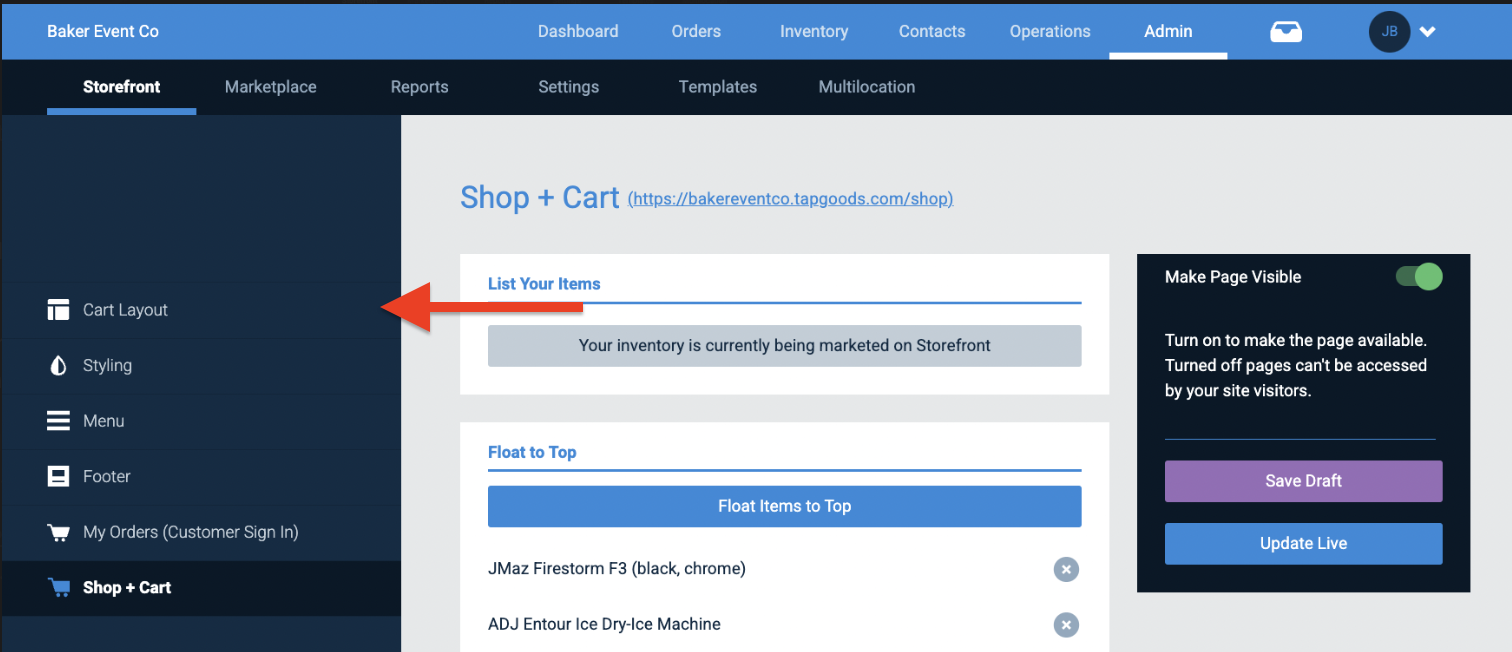1512x652 pixels.
Task: Open the bakereventco.tapgoods.com/shop link
Action: tap(790, 199)
